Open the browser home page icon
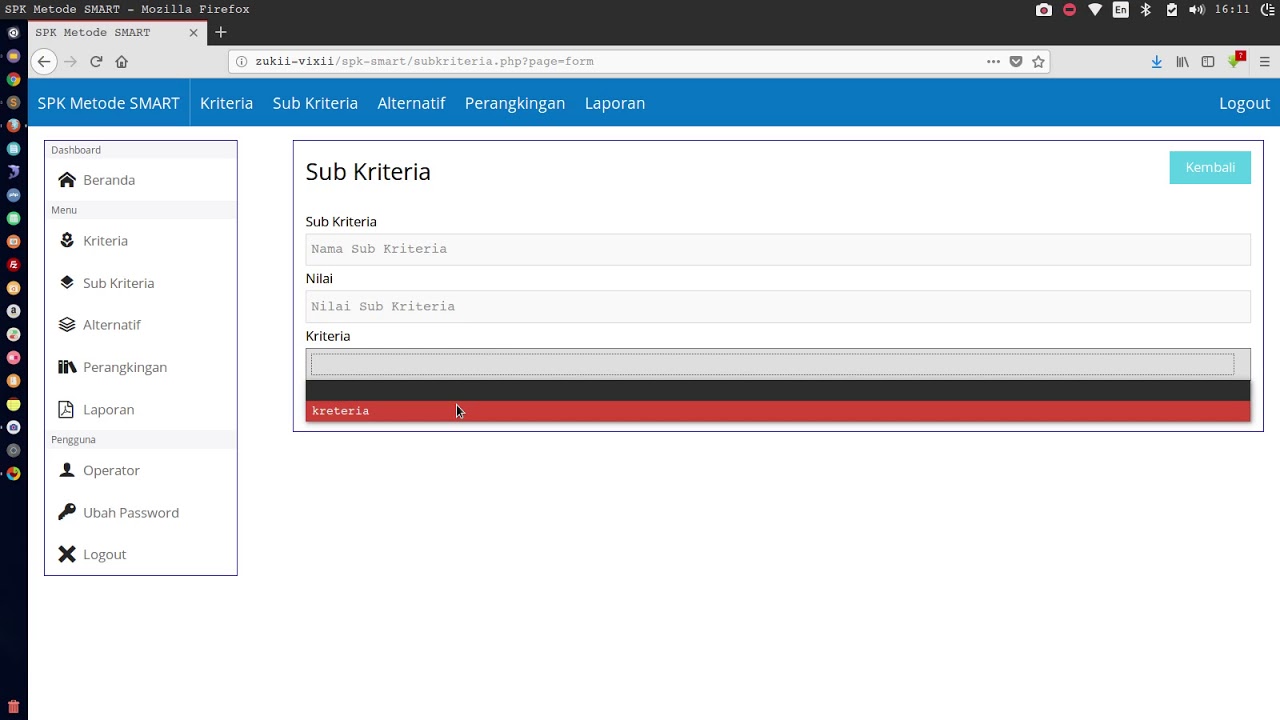Image resolution: width=1280 pixels, height=720 pixels. coord(122,61)
